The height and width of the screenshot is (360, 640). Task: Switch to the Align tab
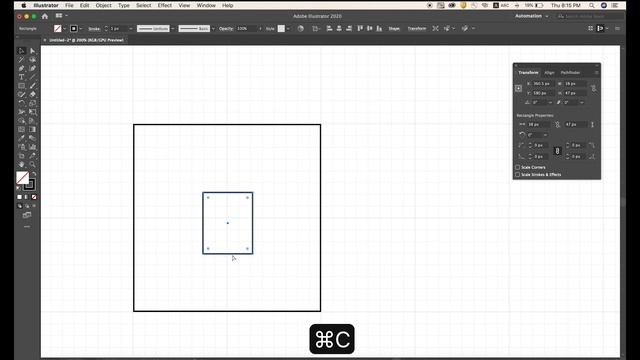pyautogui.click(x=549, y=73)
